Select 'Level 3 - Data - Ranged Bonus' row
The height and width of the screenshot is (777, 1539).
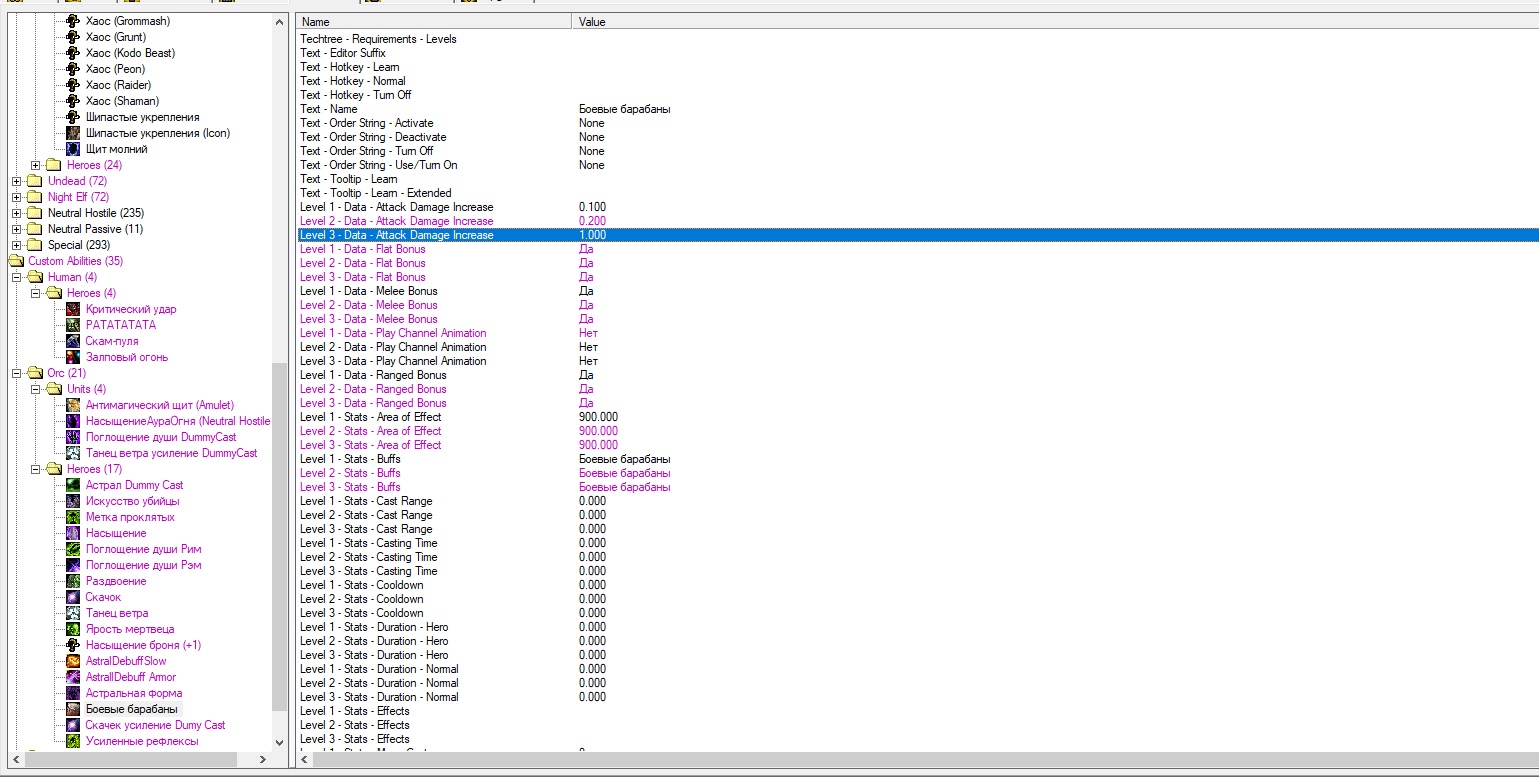918,403
